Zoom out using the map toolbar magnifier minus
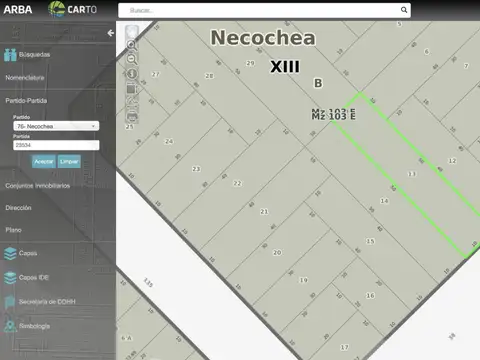 132,59
